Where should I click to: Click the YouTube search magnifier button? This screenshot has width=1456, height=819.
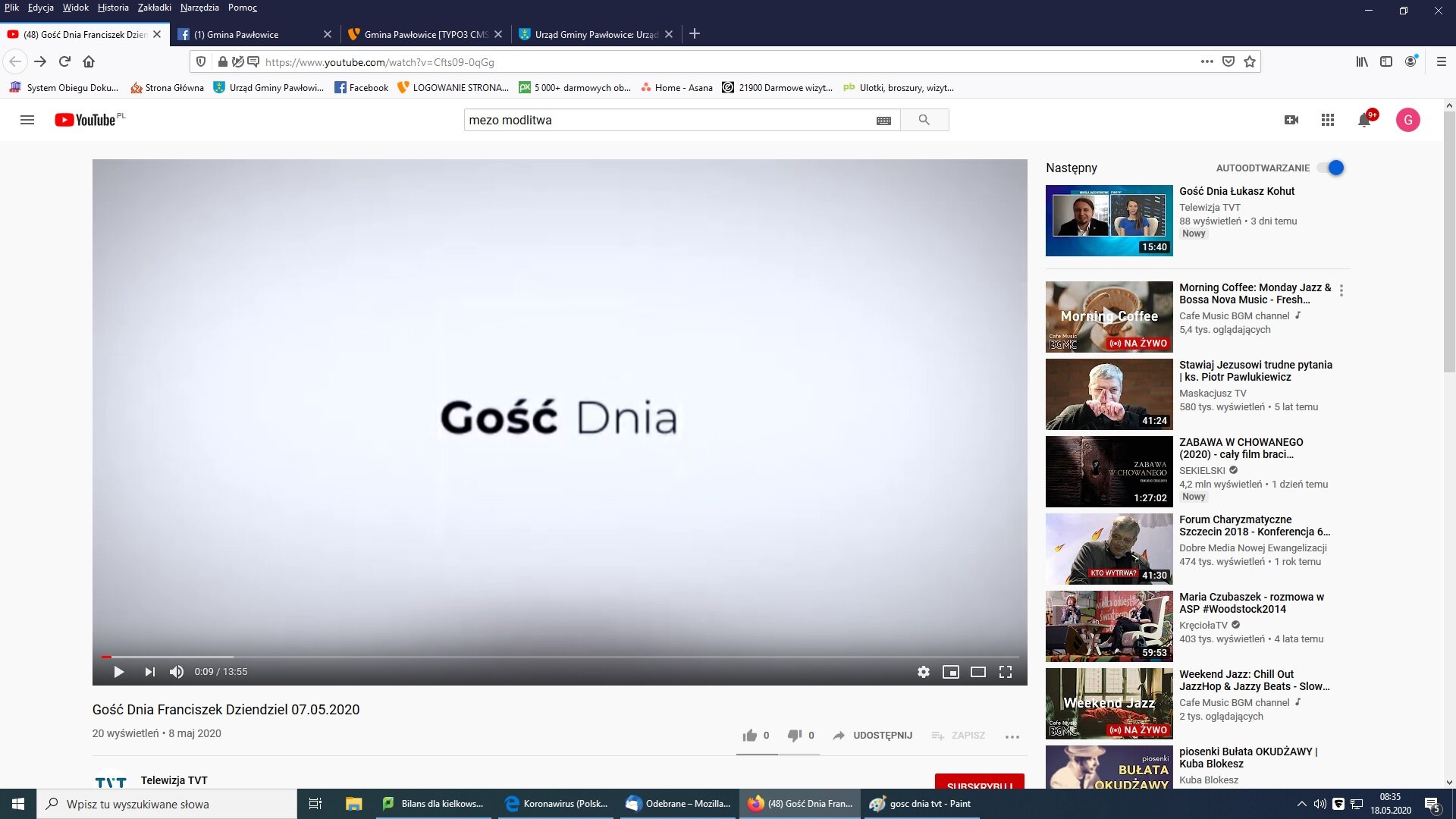tap(924, 120)
